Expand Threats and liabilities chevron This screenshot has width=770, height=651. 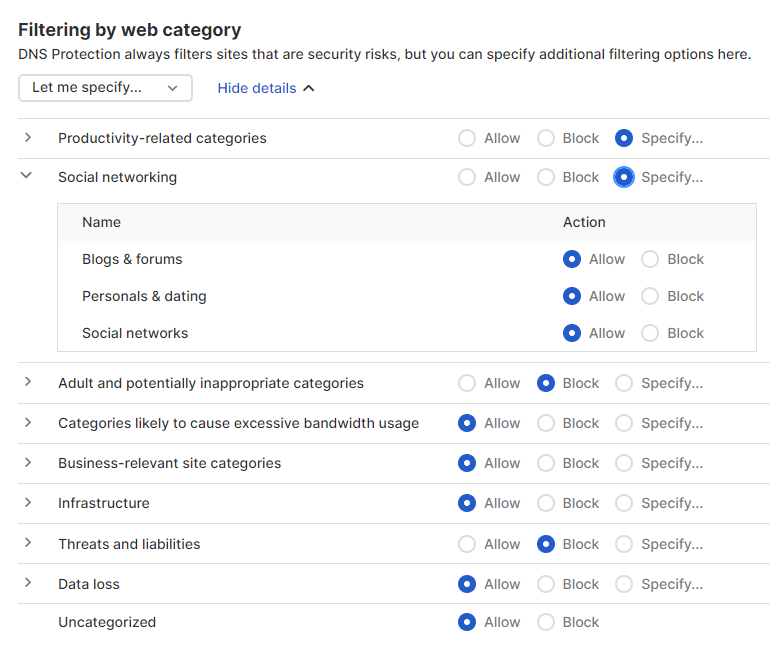click(x=28, y=543)
